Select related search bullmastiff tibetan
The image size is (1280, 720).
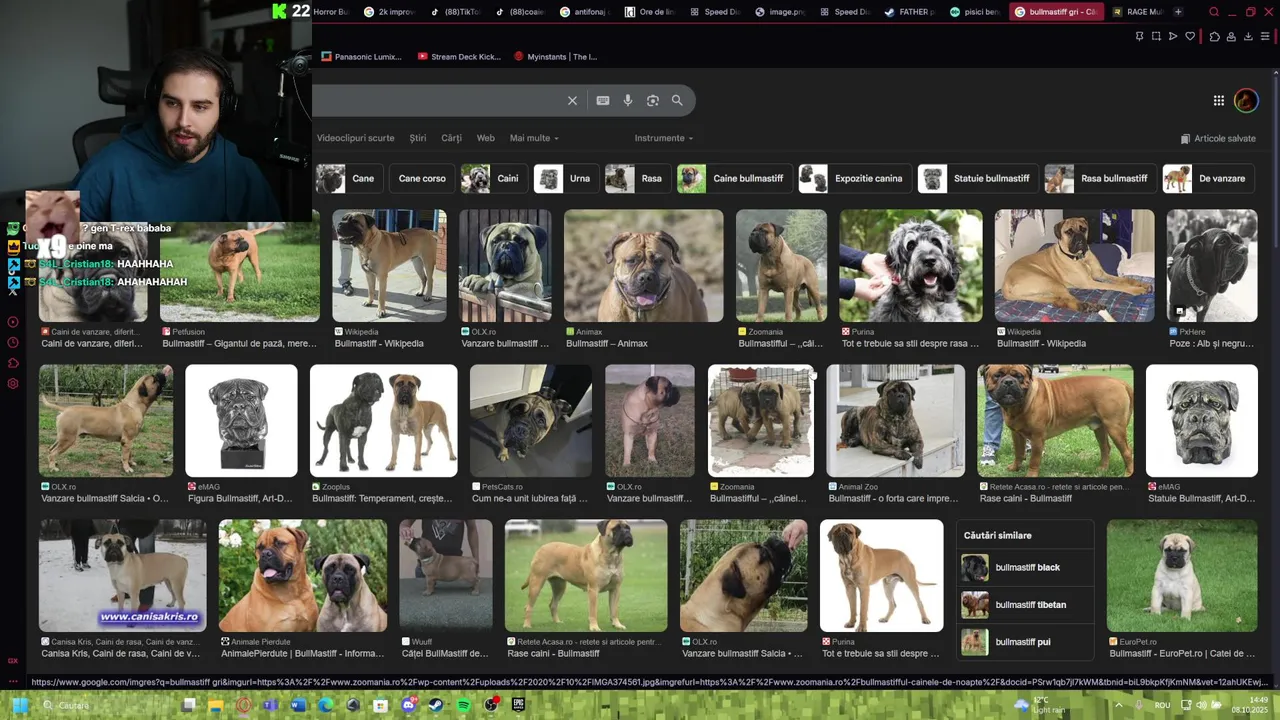[x=1025, y=605]
